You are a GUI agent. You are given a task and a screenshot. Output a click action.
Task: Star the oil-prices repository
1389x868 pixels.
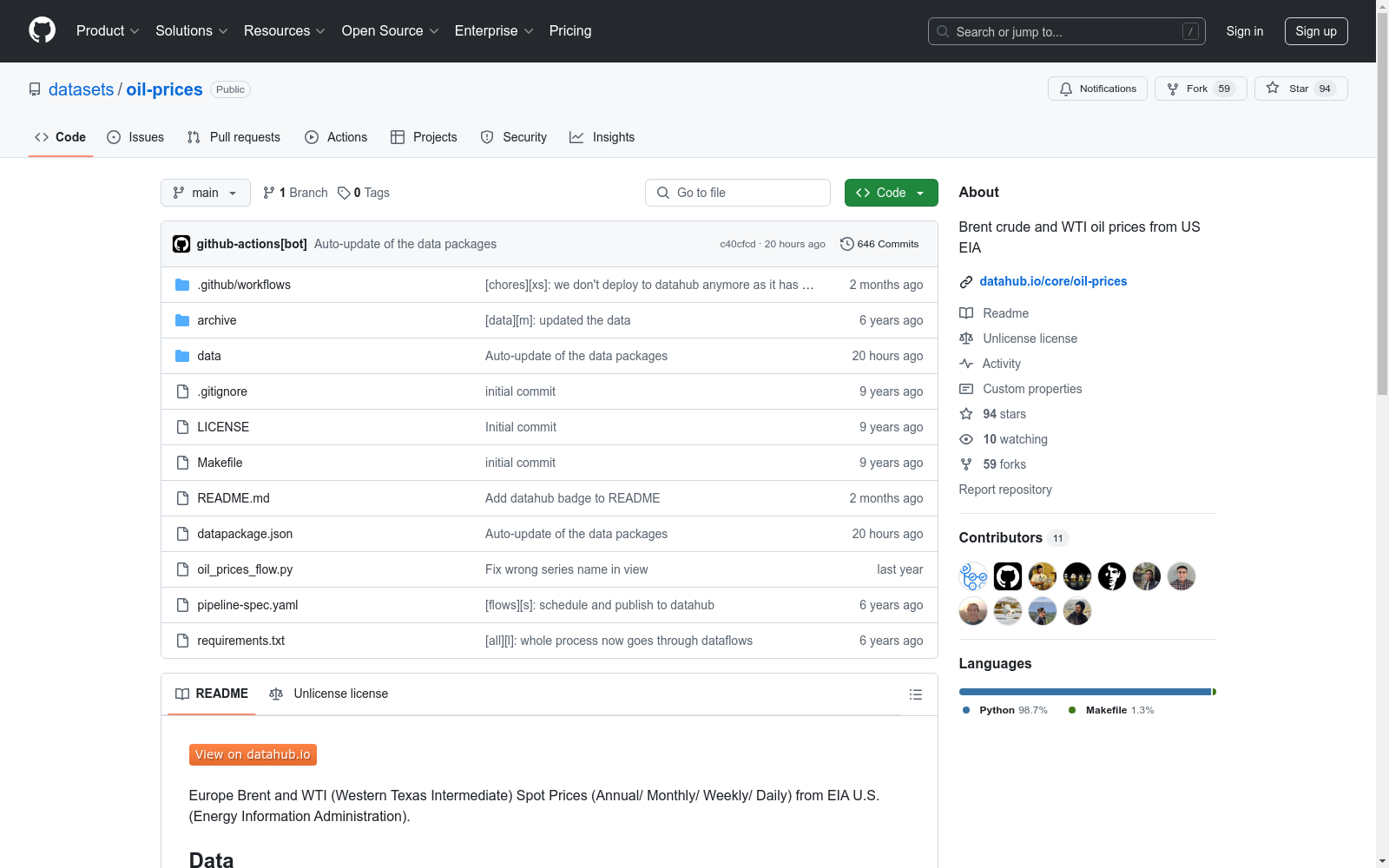coord(1300,89)
